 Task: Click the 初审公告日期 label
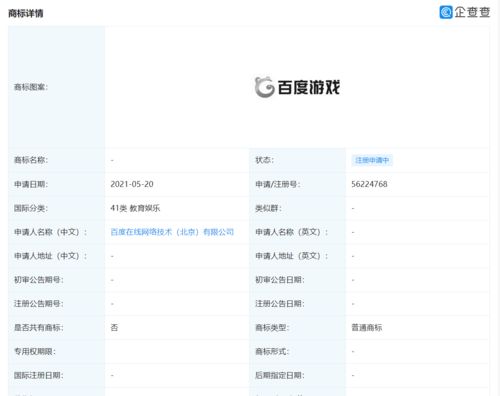coord(280,280)
